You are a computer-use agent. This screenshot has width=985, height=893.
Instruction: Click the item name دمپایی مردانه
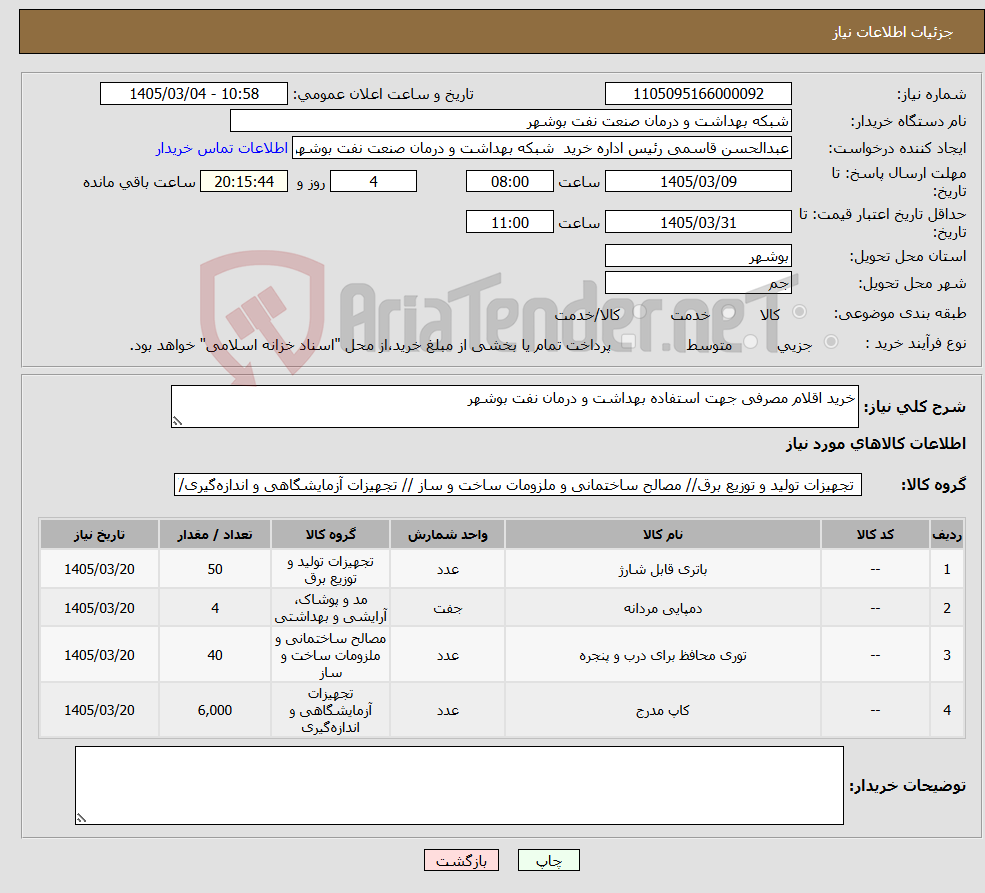[663, 609]
